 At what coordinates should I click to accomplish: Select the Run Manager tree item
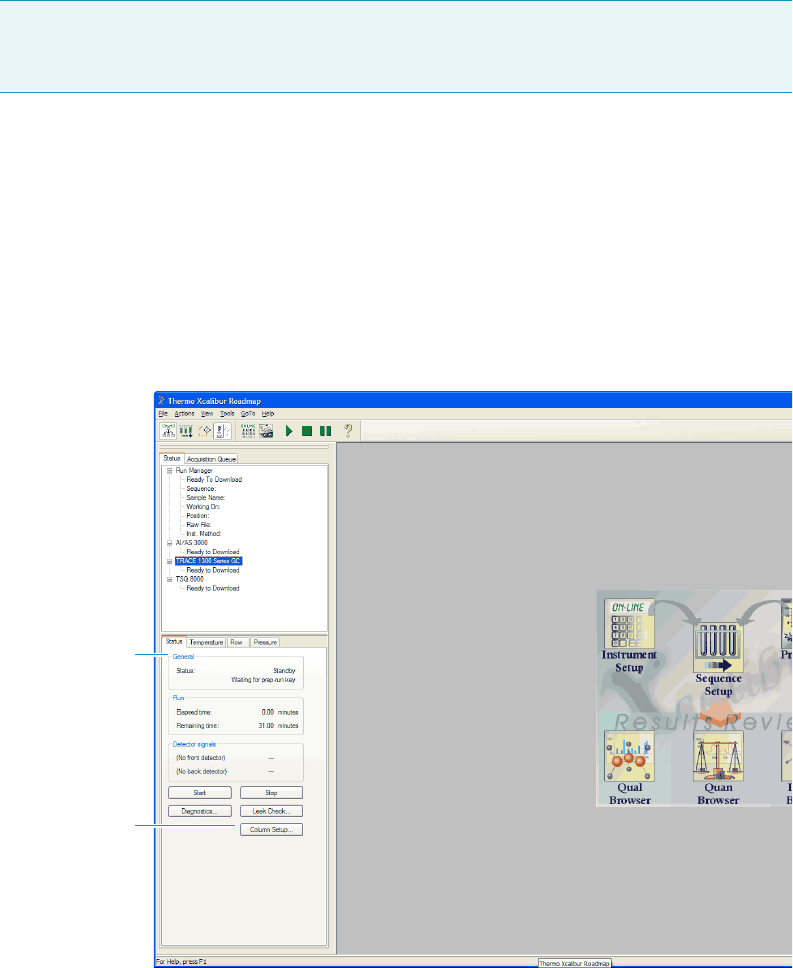(x=194, y=470)
